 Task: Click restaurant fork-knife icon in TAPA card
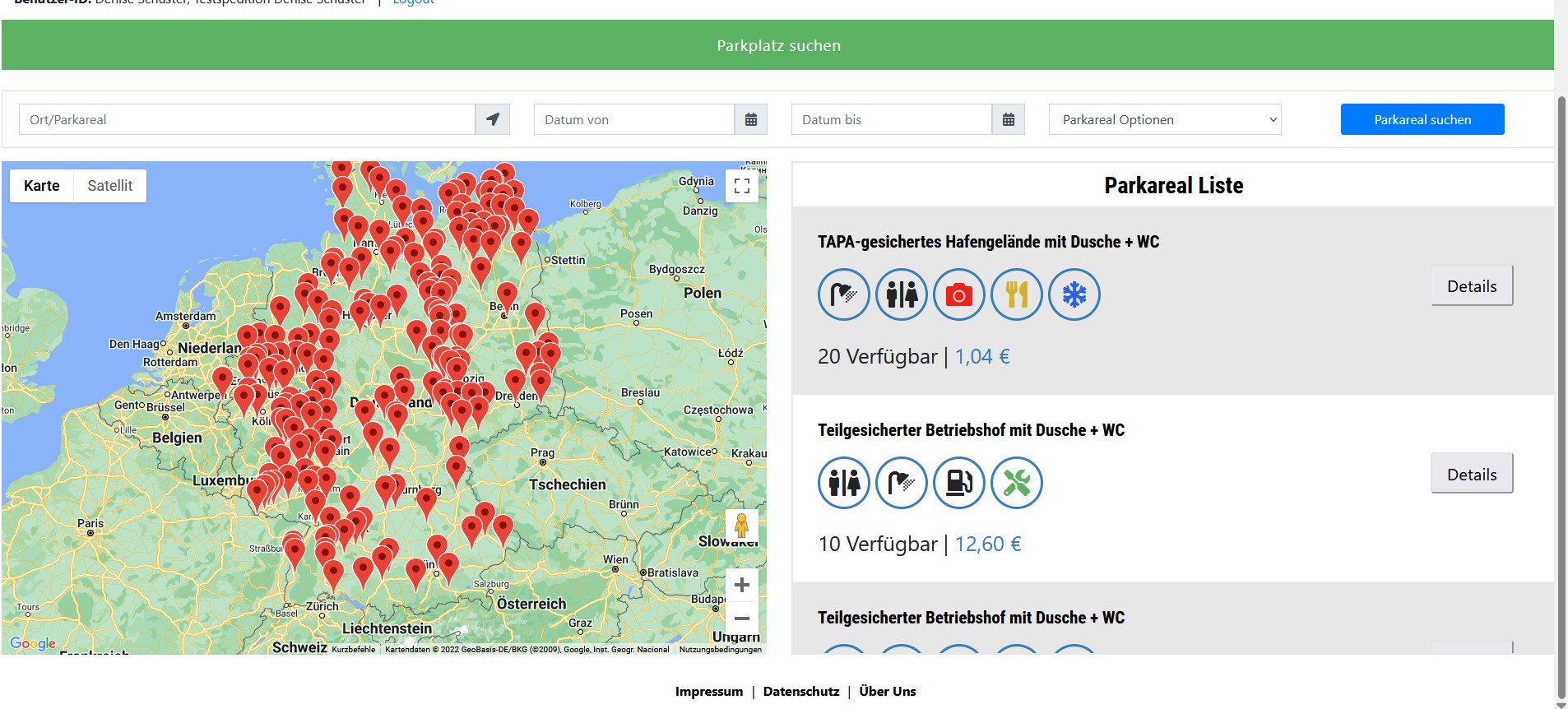point(1017,294)
